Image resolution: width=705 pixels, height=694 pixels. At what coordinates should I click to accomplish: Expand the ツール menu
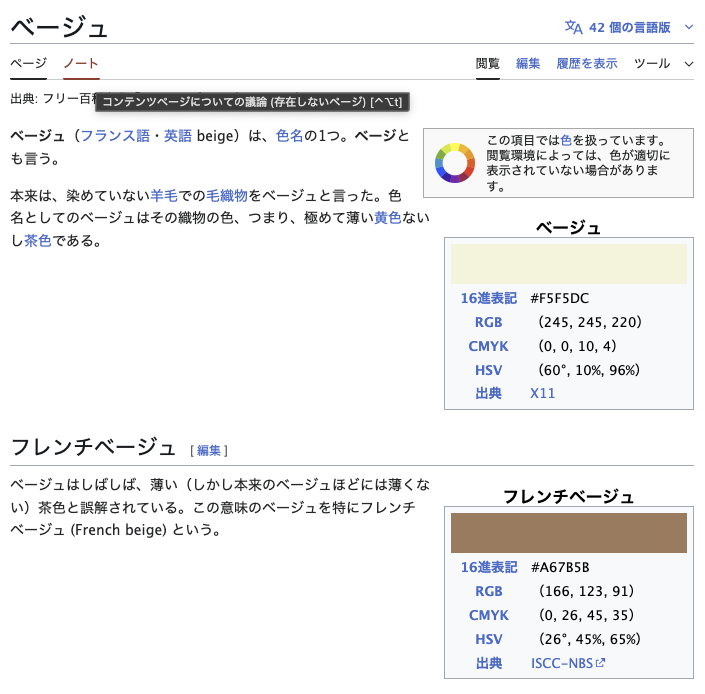point(663,63)
